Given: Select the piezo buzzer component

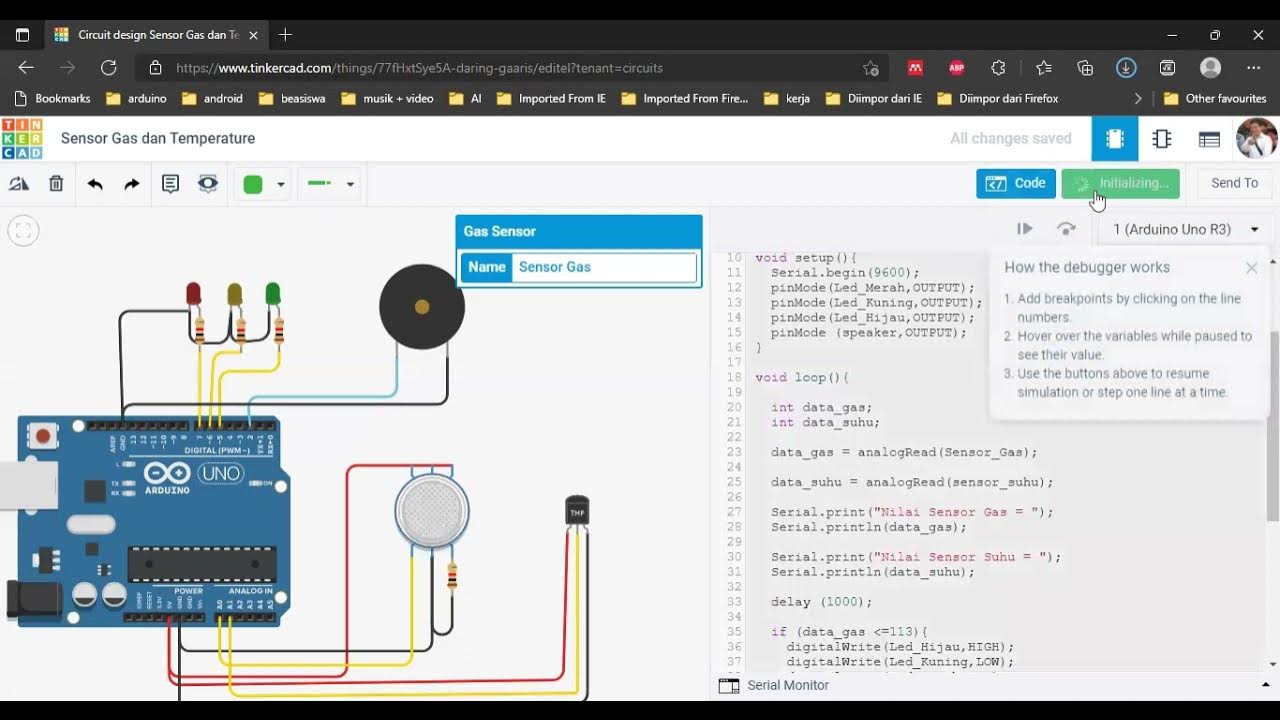Looking at the screenshot, I should 422,307.
